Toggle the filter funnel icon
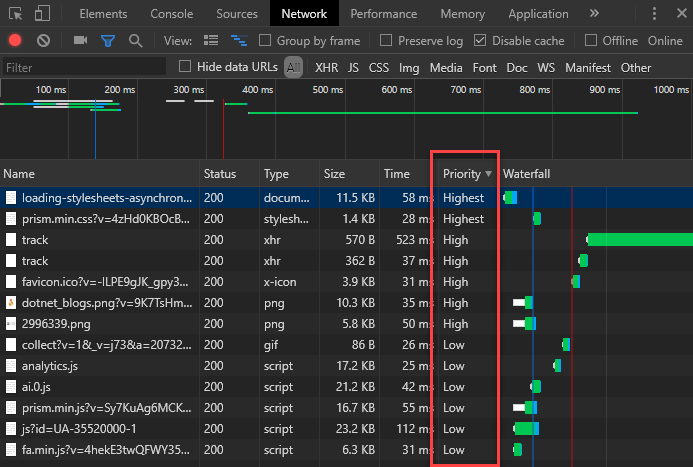The height and width of the screenshot is (467, 693). point(107,41)
